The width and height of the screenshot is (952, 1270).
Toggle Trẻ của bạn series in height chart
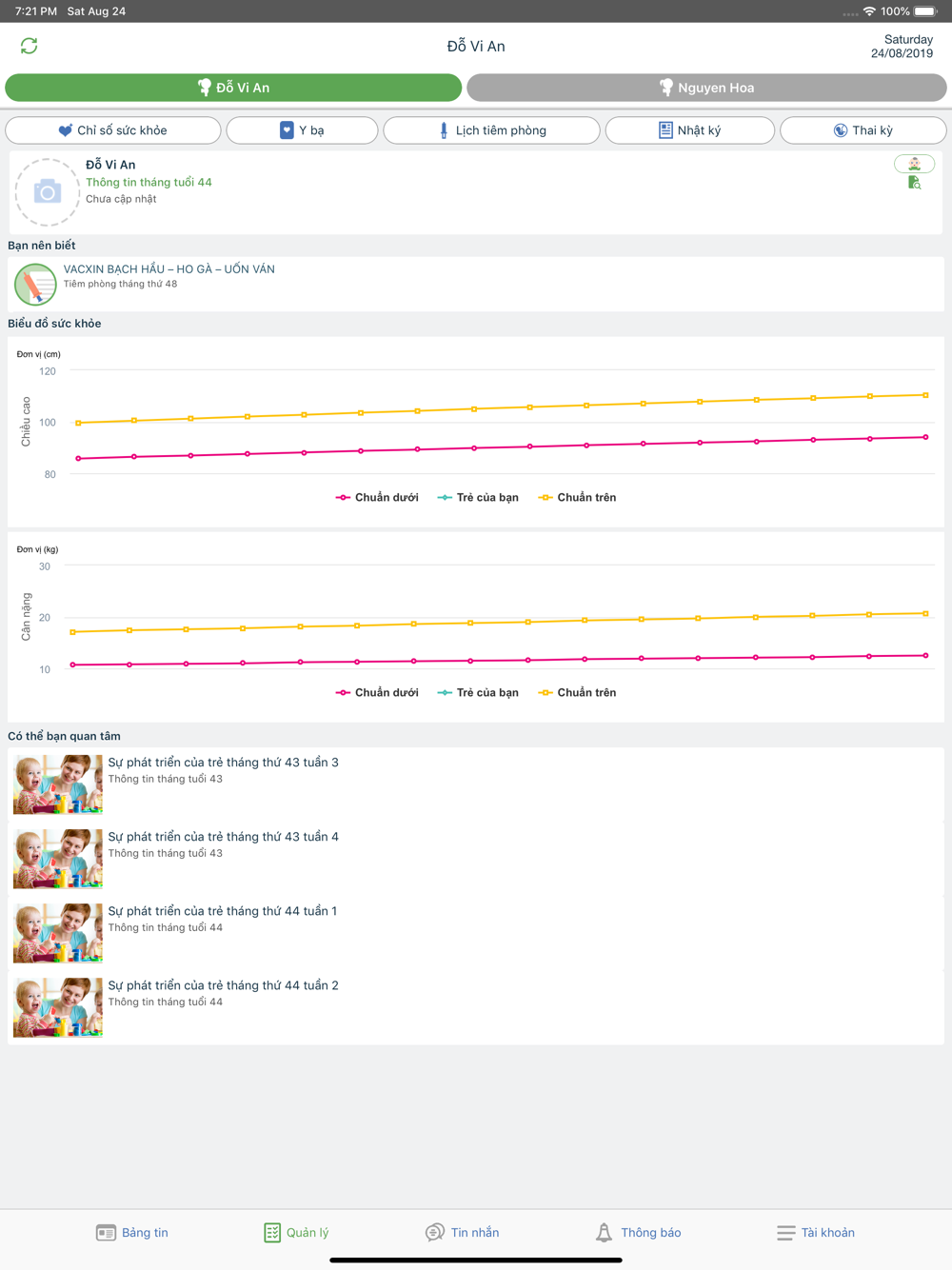point(478,498)
